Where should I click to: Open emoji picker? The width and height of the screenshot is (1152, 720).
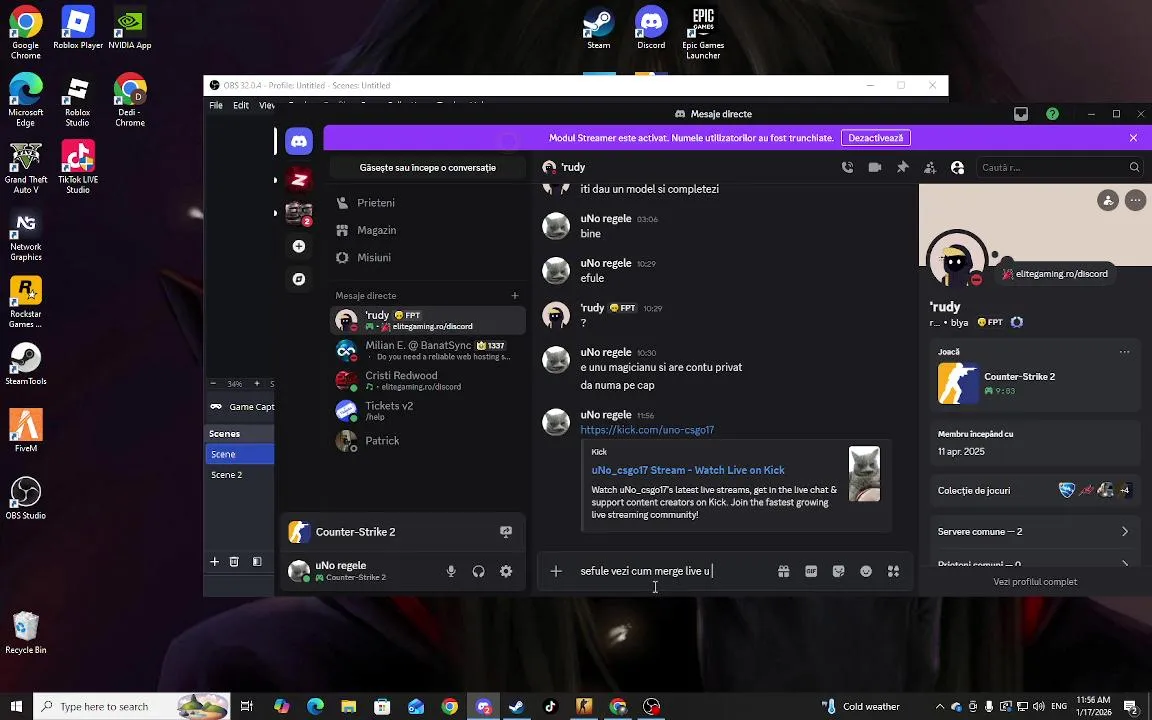tap(866, 571)
